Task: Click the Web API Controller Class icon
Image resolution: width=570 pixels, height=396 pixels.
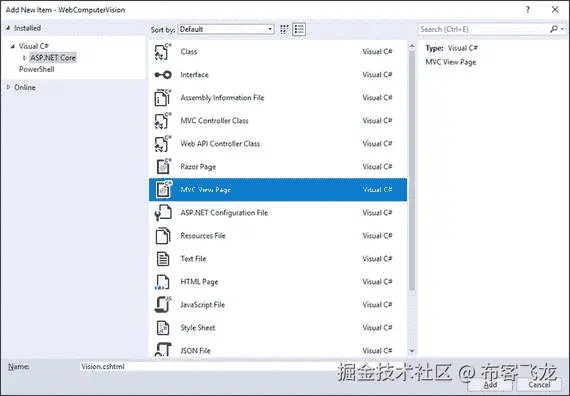Action: [163, 144]
